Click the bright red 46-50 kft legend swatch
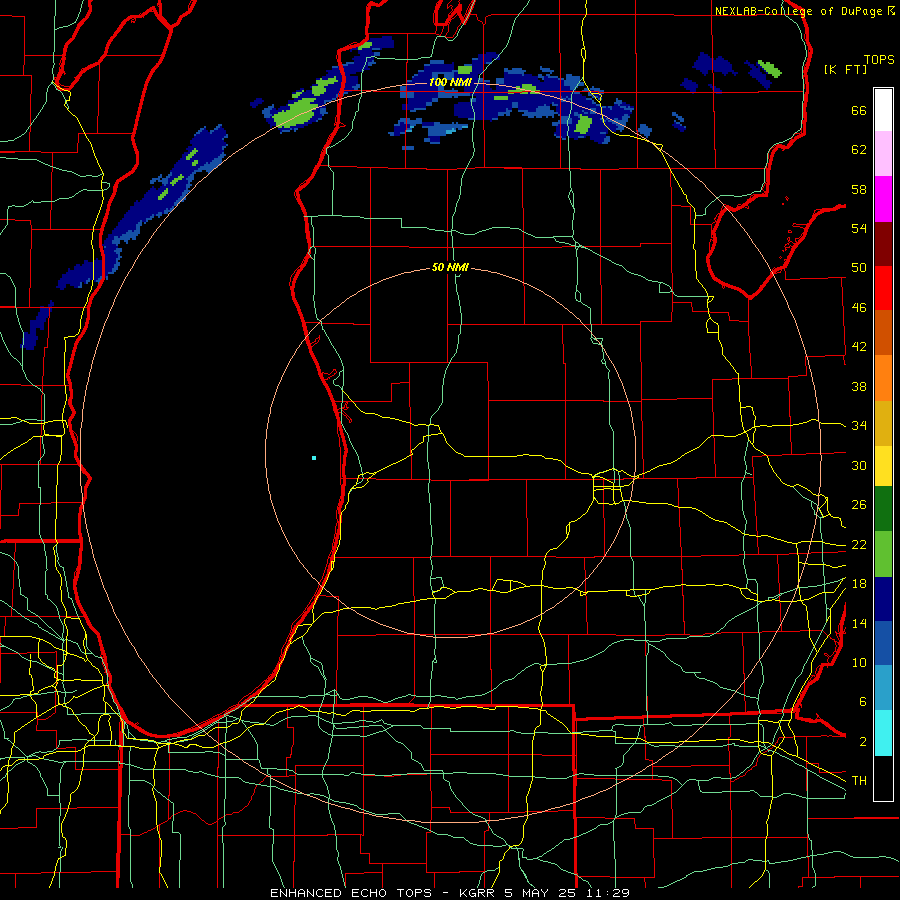900x900 pixels. click(x=883, y=288)
